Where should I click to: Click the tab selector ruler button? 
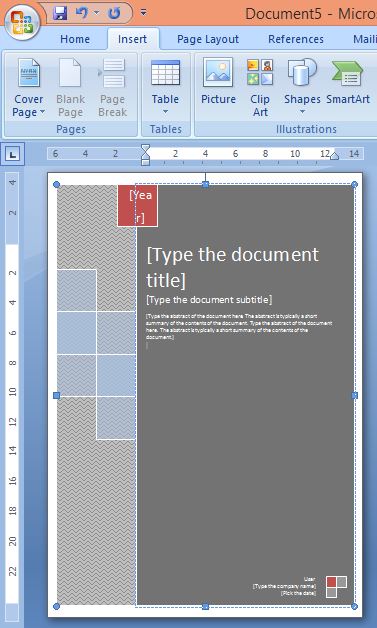[12, 154]
